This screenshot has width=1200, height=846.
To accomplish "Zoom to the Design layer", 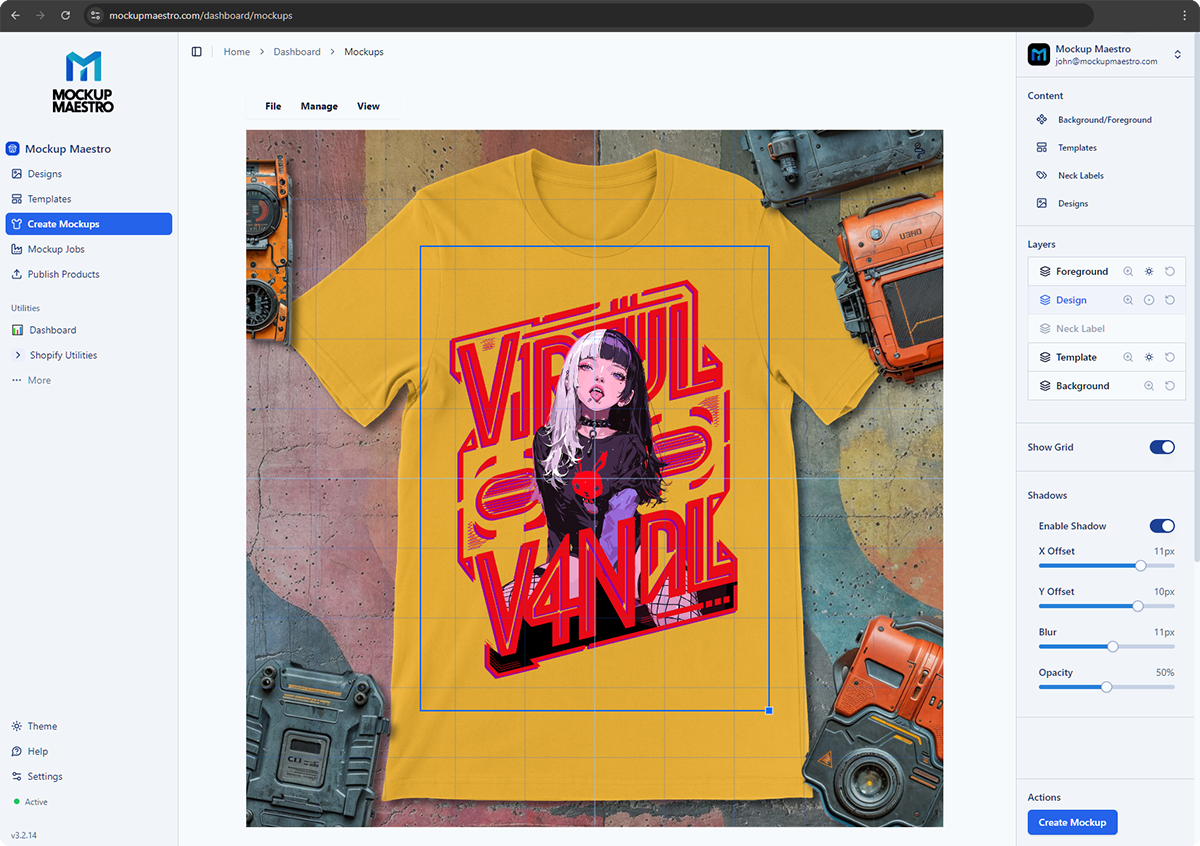I will (x=1128, y=300).
